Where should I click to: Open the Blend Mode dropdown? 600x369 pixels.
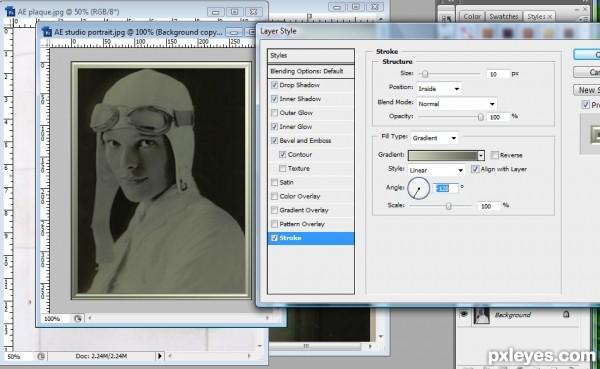tap(457, 104)
